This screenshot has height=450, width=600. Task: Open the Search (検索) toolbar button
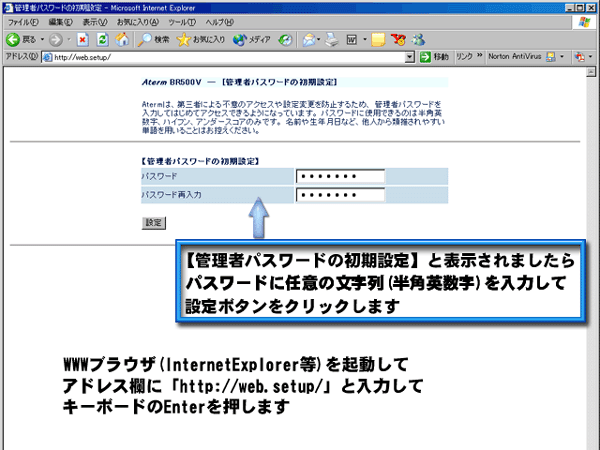(153, 39)
